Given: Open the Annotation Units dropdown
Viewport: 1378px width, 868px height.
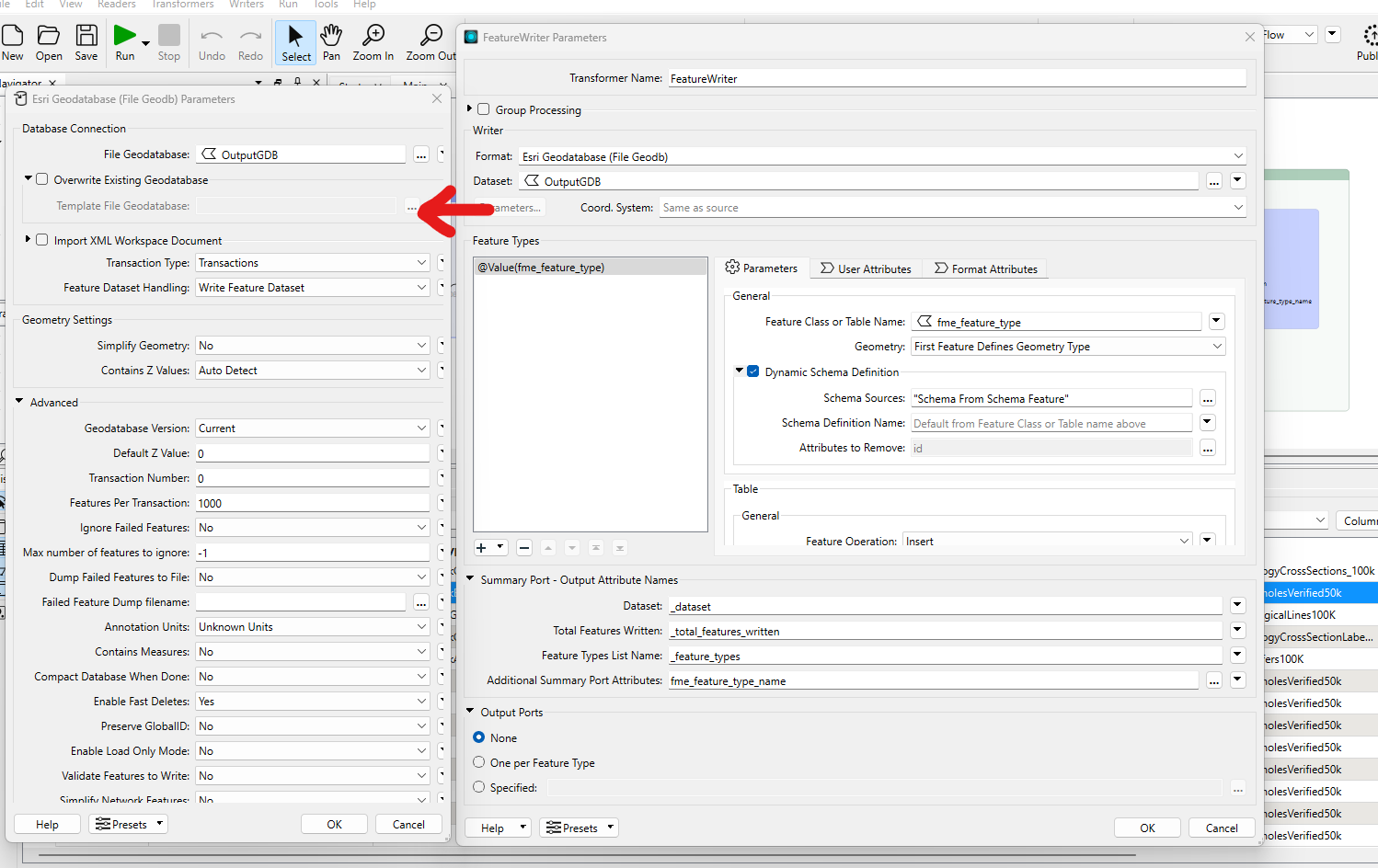Looking at the screenshot, I should click(313, 627).
